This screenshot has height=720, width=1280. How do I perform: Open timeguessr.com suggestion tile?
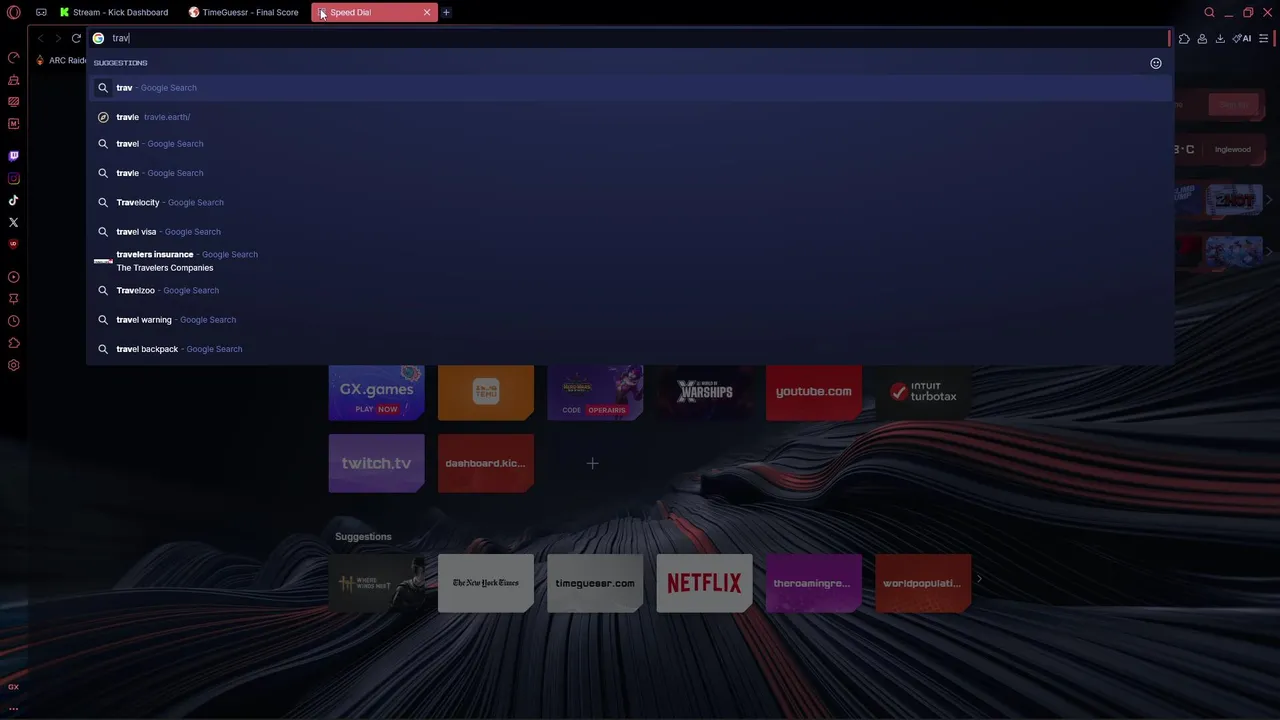click(595, 583)
